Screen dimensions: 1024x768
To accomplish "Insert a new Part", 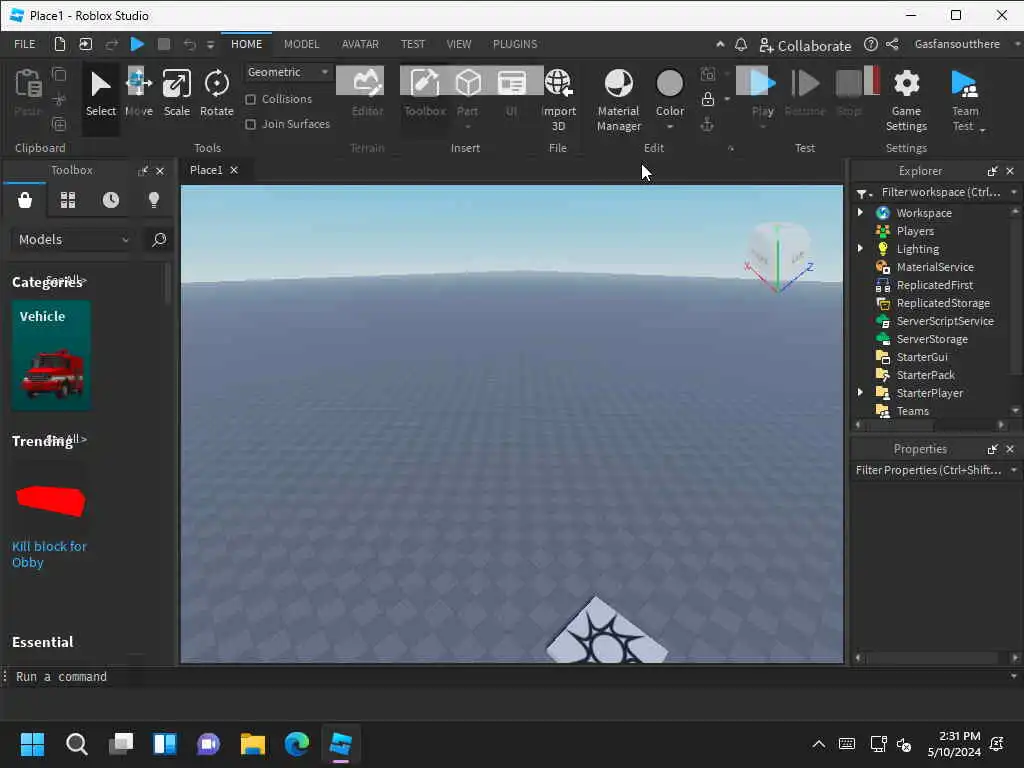I will [468, 93].
